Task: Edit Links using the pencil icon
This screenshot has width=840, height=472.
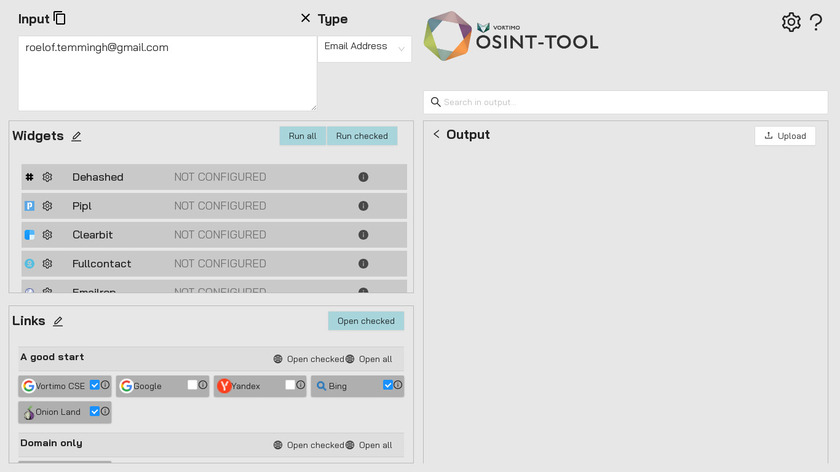Action: (58, 321)
